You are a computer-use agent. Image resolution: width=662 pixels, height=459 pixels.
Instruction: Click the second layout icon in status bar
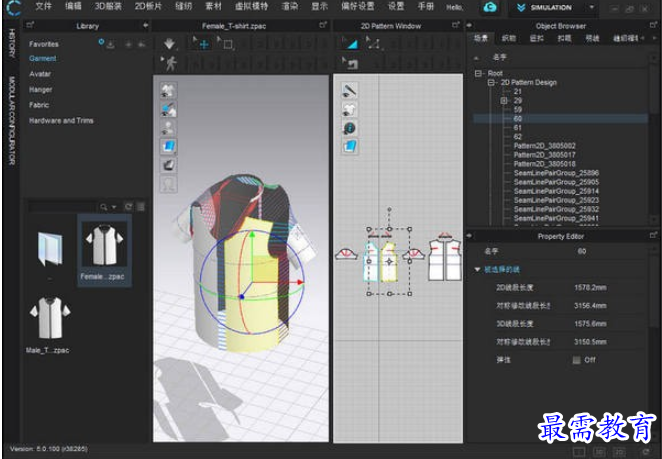point(600,452)
